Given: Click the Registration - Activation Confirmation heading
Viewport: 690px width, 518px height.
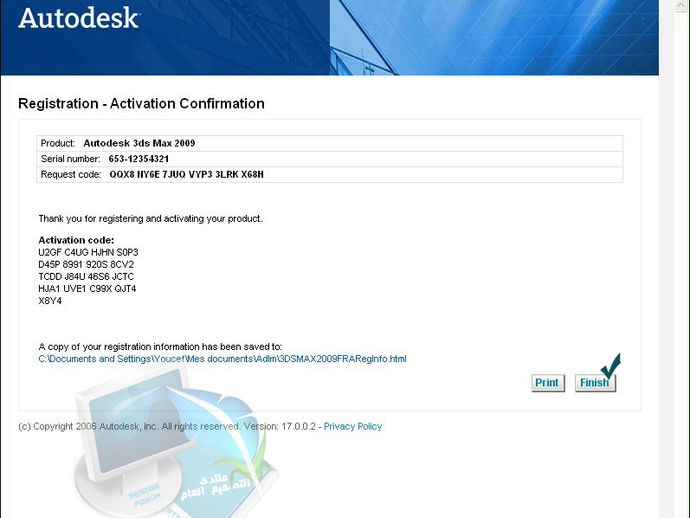Looking at the screenshot, I should (x=141, y=104).
